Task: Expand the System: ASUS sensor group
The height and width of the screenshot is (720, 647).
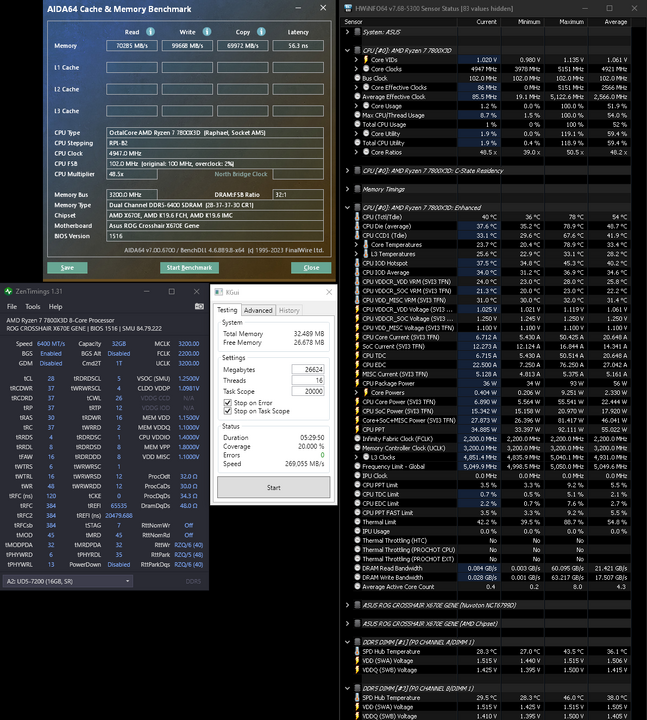Action: [348, 32]
